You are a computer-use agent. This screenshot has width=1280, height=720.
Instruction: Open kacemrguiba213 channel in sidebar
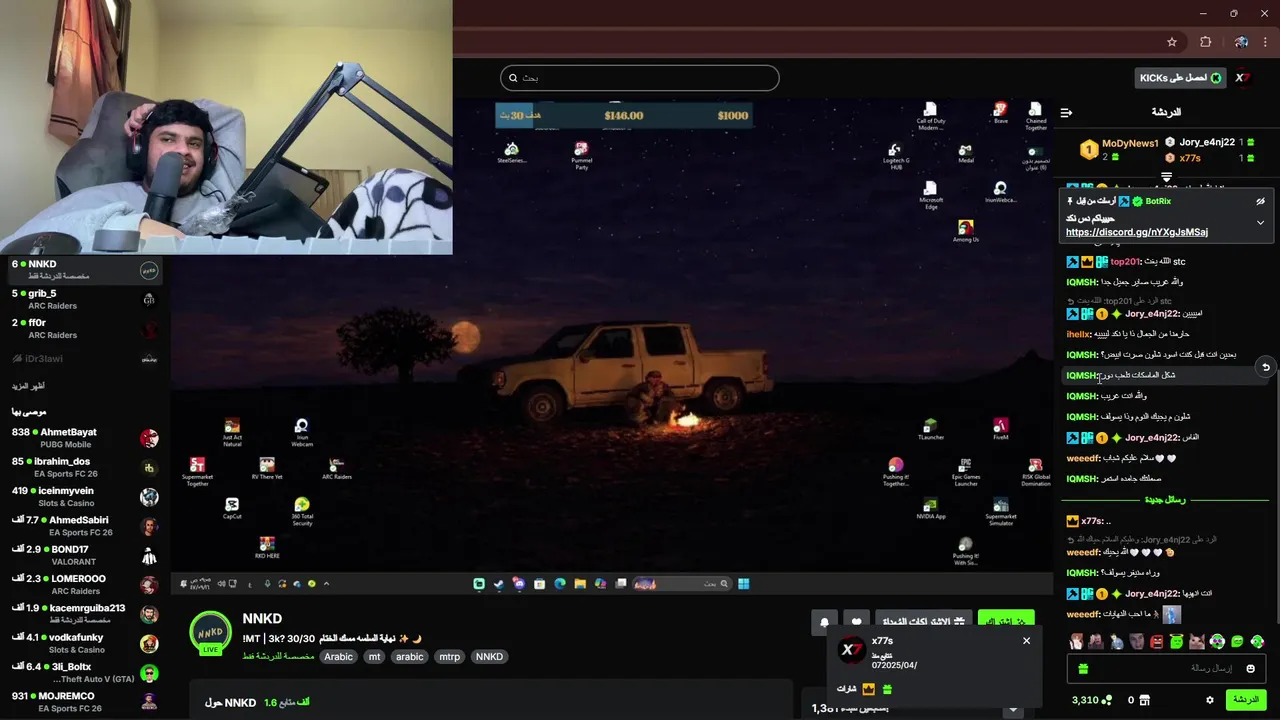pyautogui.click(x=84, y=614)
